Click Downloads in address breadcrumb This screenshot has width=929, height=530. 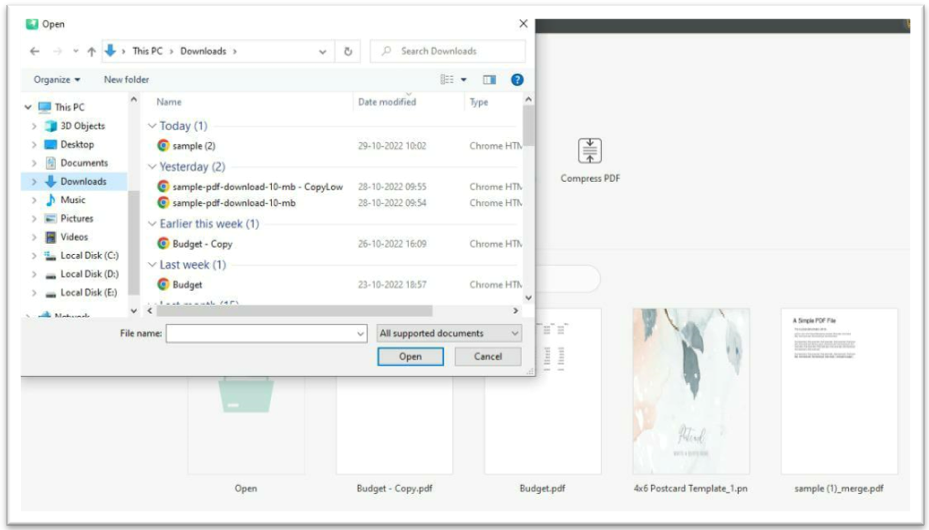coord(203,52)
